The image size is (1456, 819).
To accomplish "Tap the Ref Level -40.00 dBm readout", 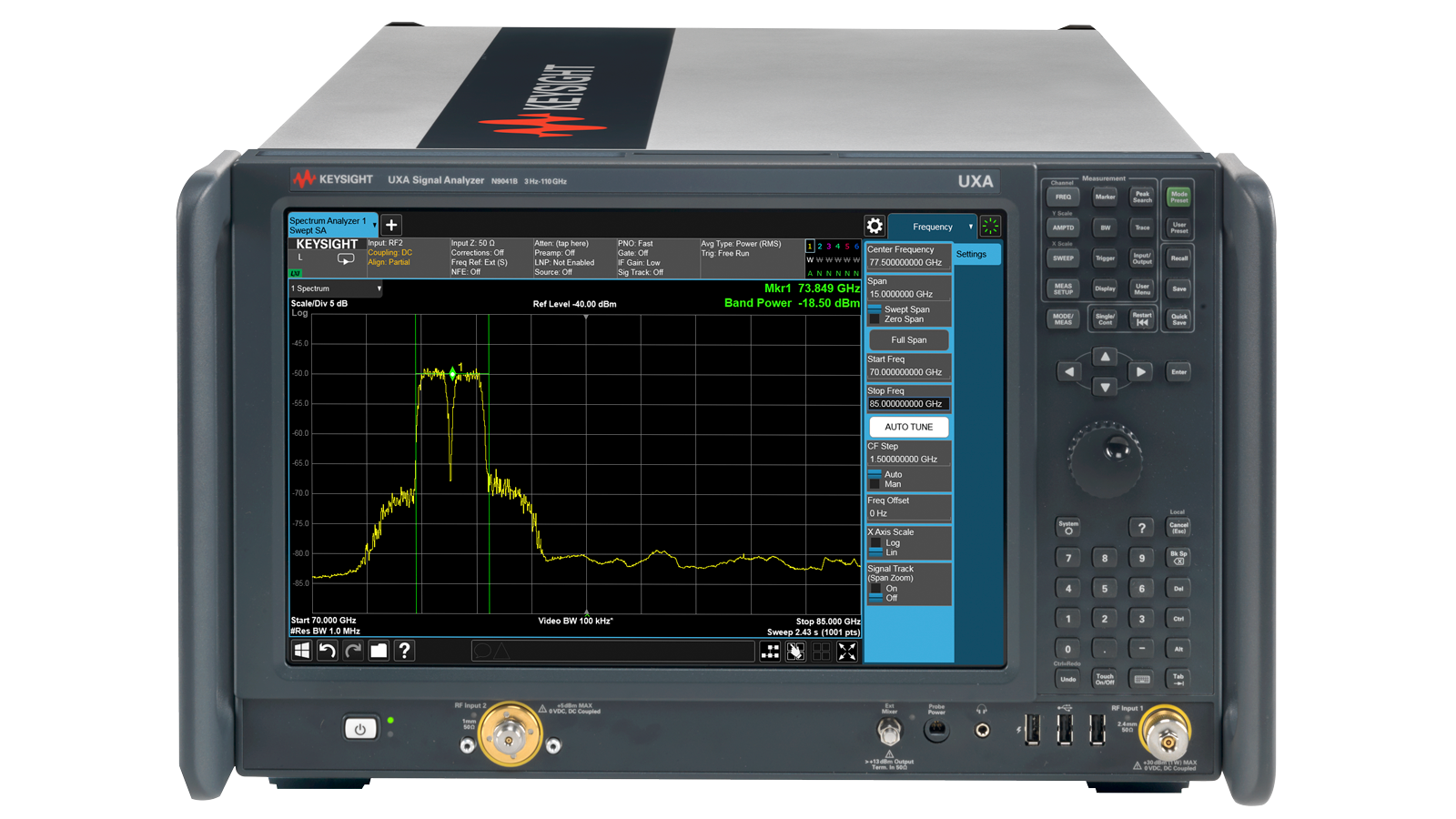I will [574, 304].
